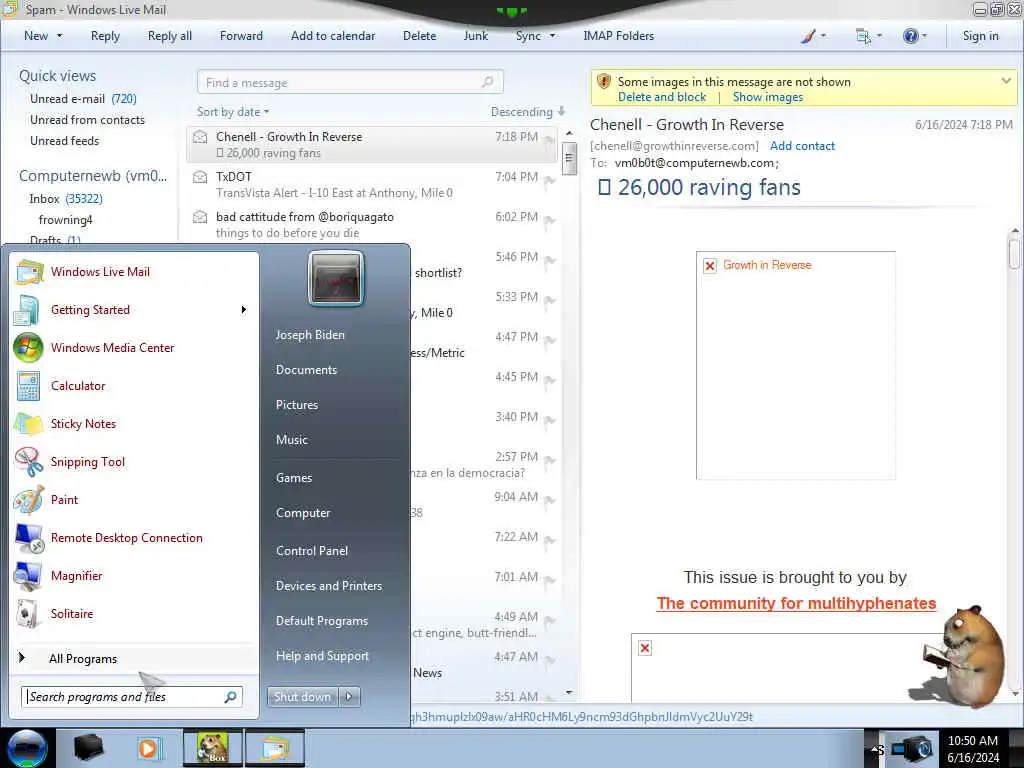Click search icon in Start menu search box
The image size is (1024, 768).
tap(231, 697)
